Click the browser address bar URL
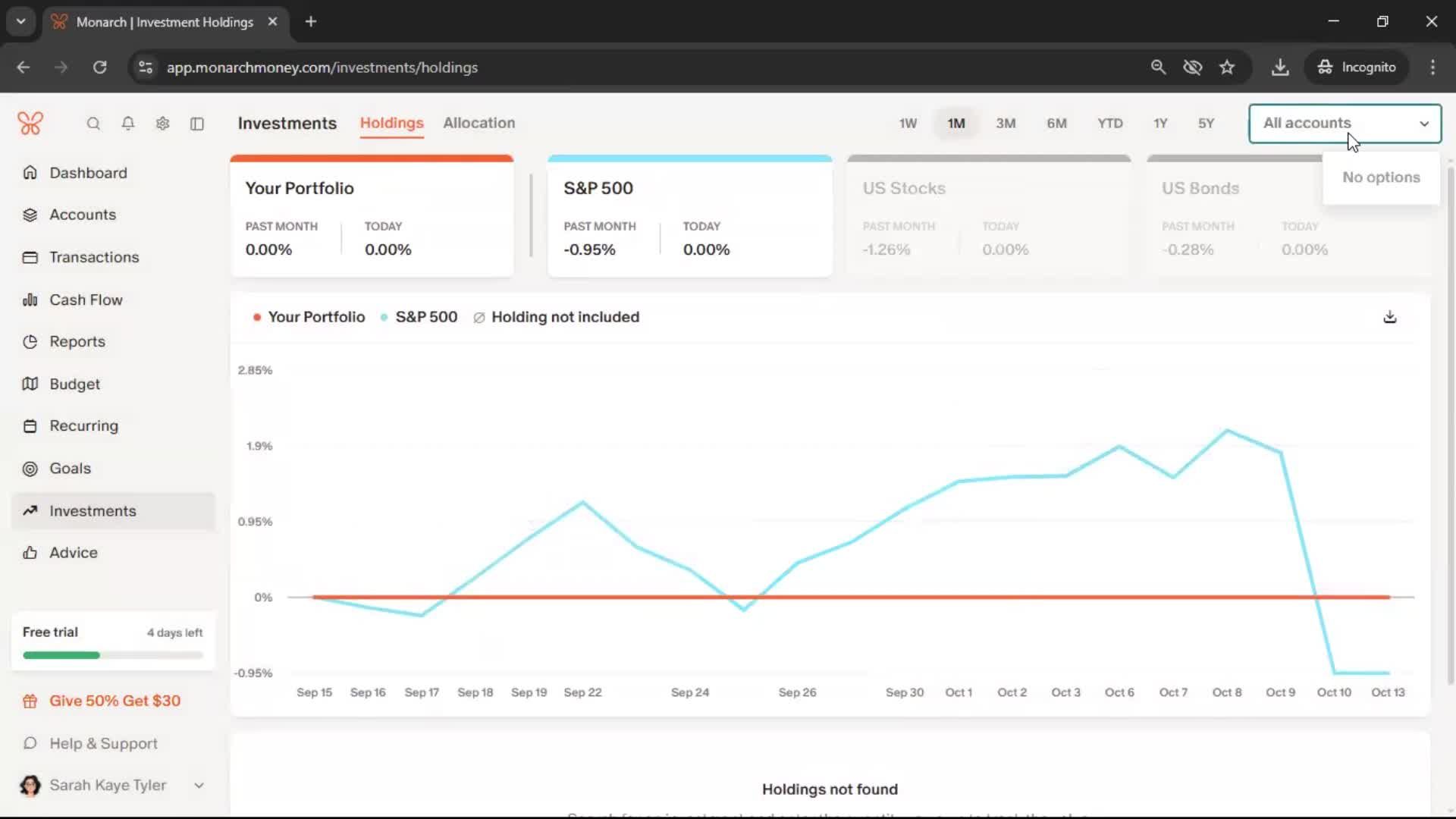 322,67
